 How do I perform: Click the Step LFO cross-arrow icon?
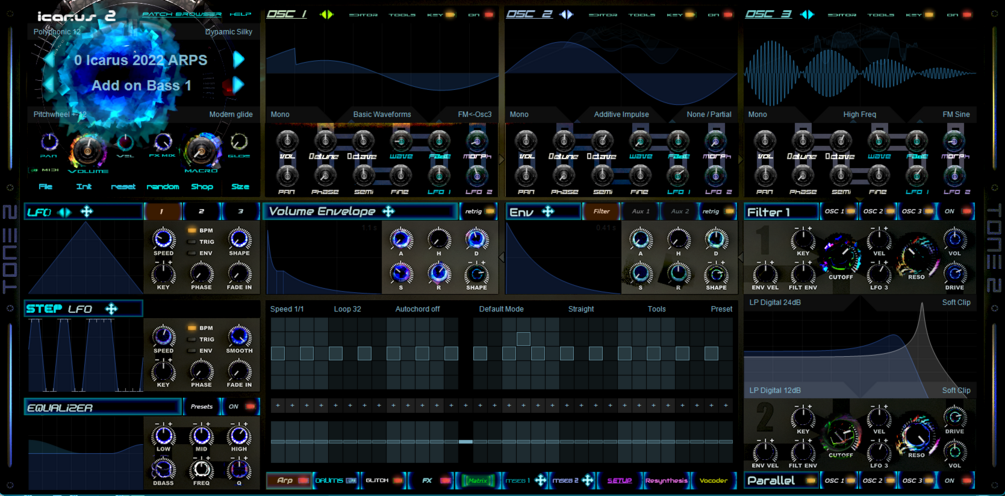112,309
